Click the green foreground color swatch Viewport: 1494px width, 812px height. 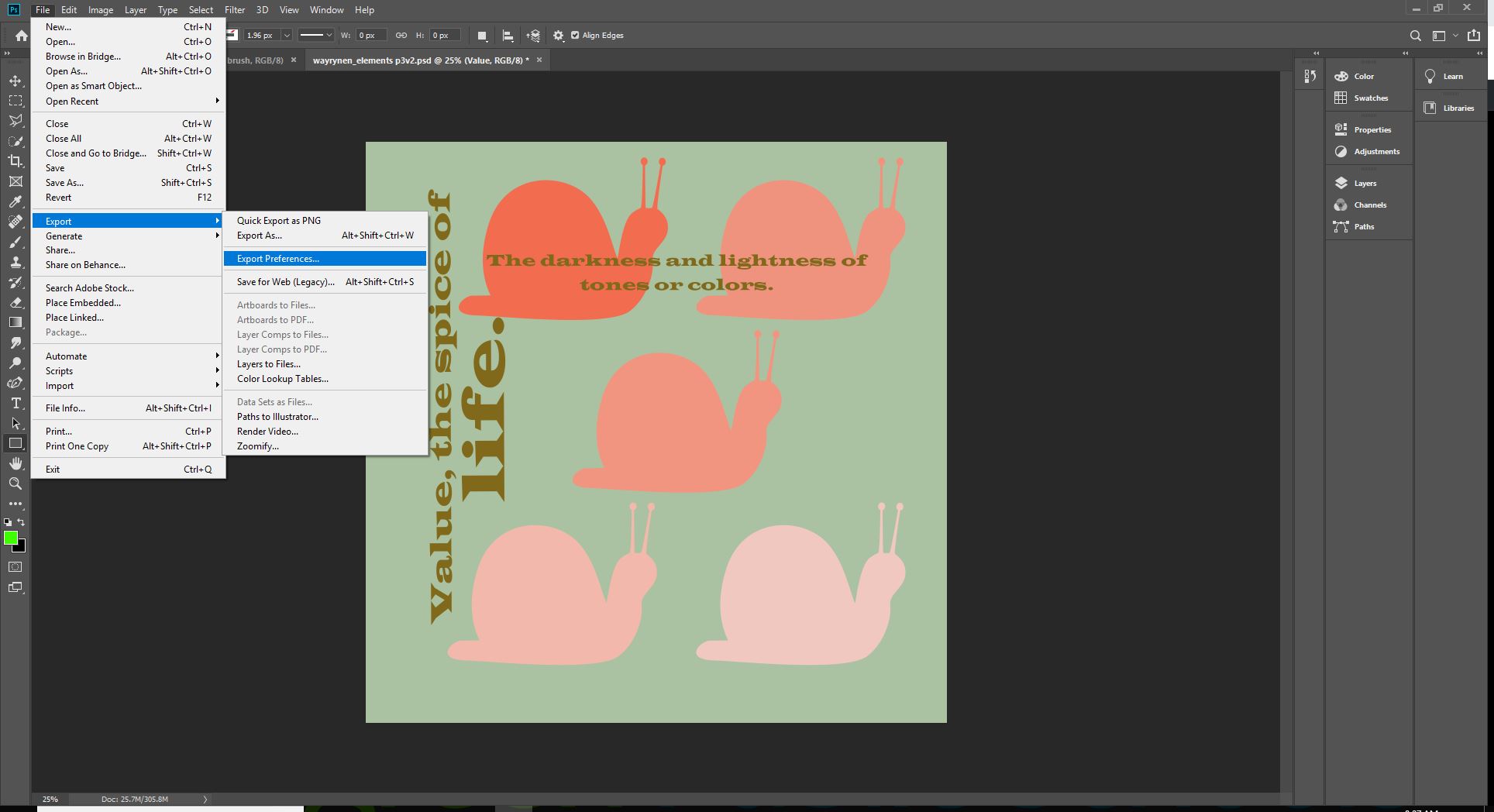pos(10,537)
